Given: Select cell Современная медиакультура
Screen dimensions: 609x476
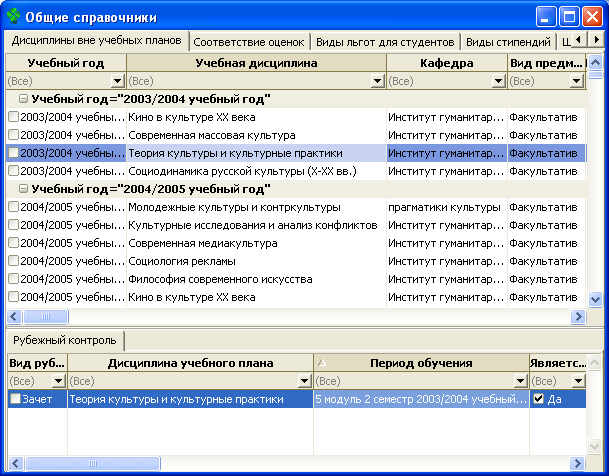Looking at the screenshot, I should point(256,243).
